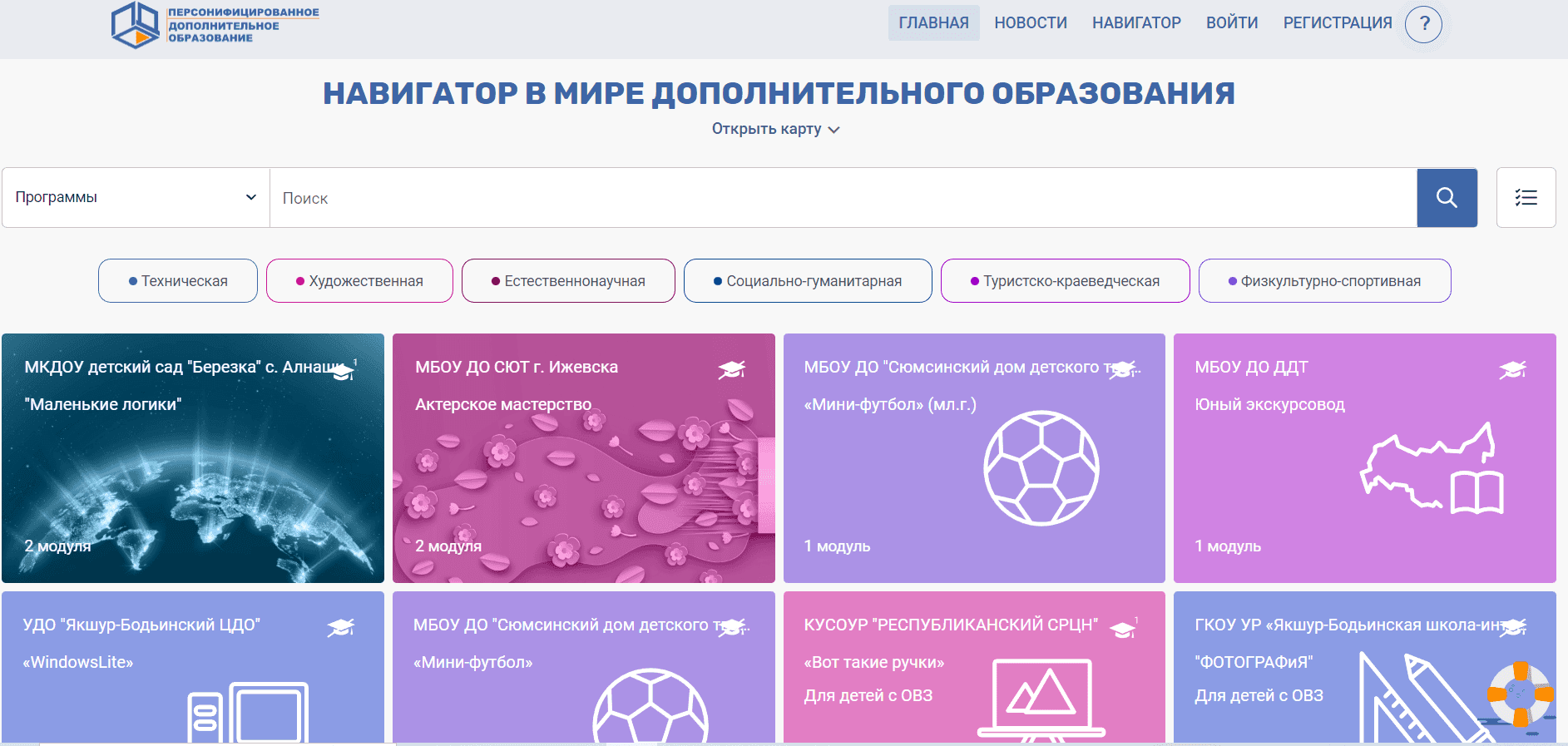Click the easel picture icon on Вот такие ручки
The image size is (1568, 746).
pos(1041,700)
